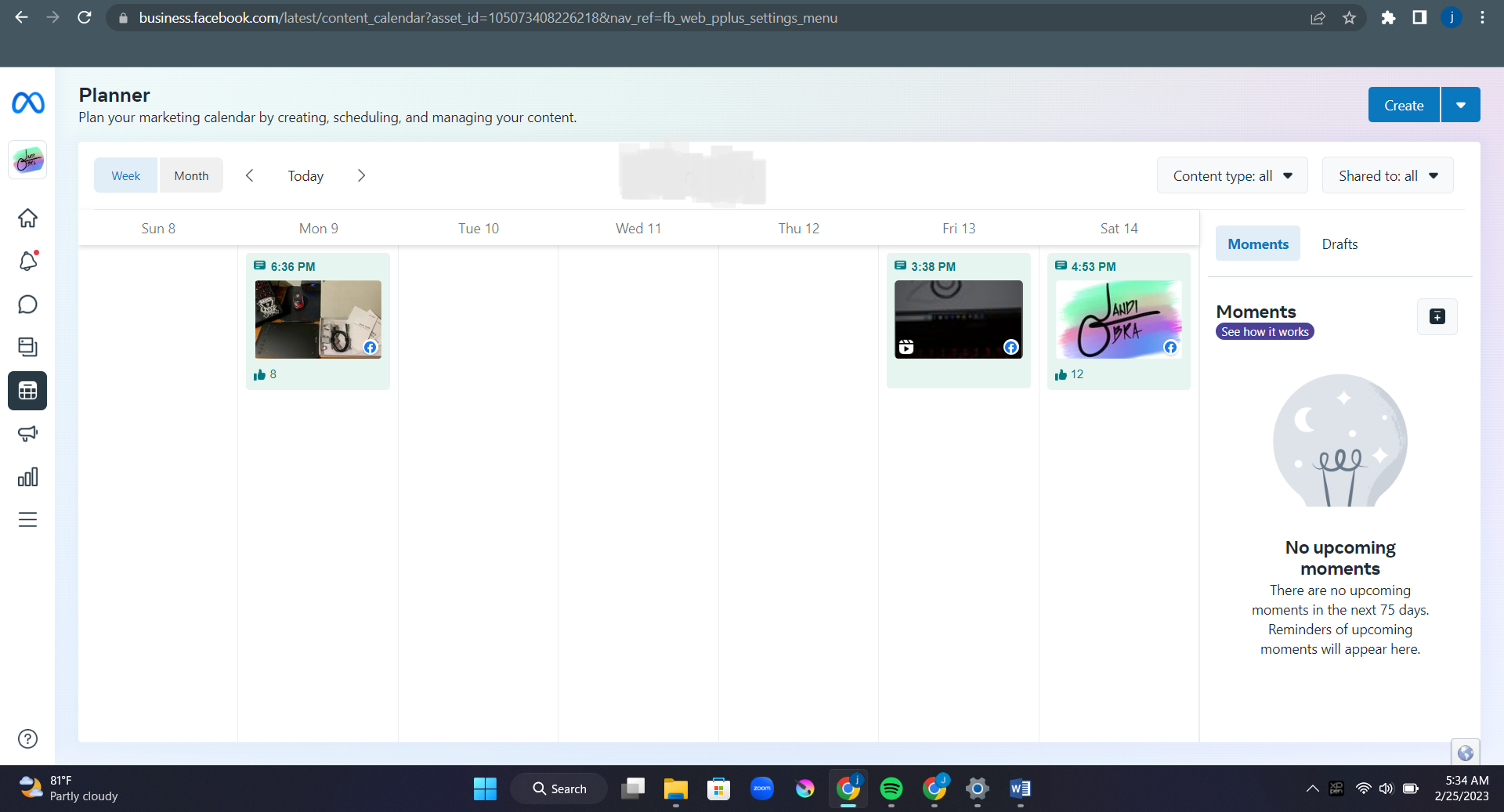
Task: Go to Home in the sidebar
Action: click(27, 218)
